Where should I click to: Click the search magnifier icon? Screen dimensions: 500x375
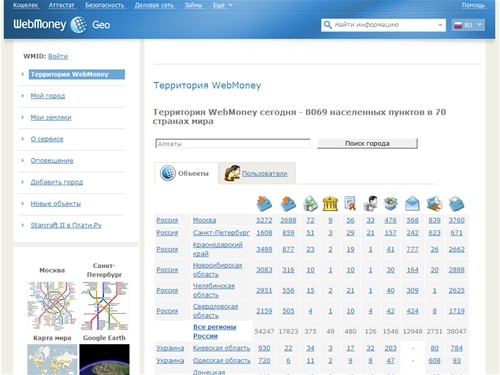tap(328, 25)
